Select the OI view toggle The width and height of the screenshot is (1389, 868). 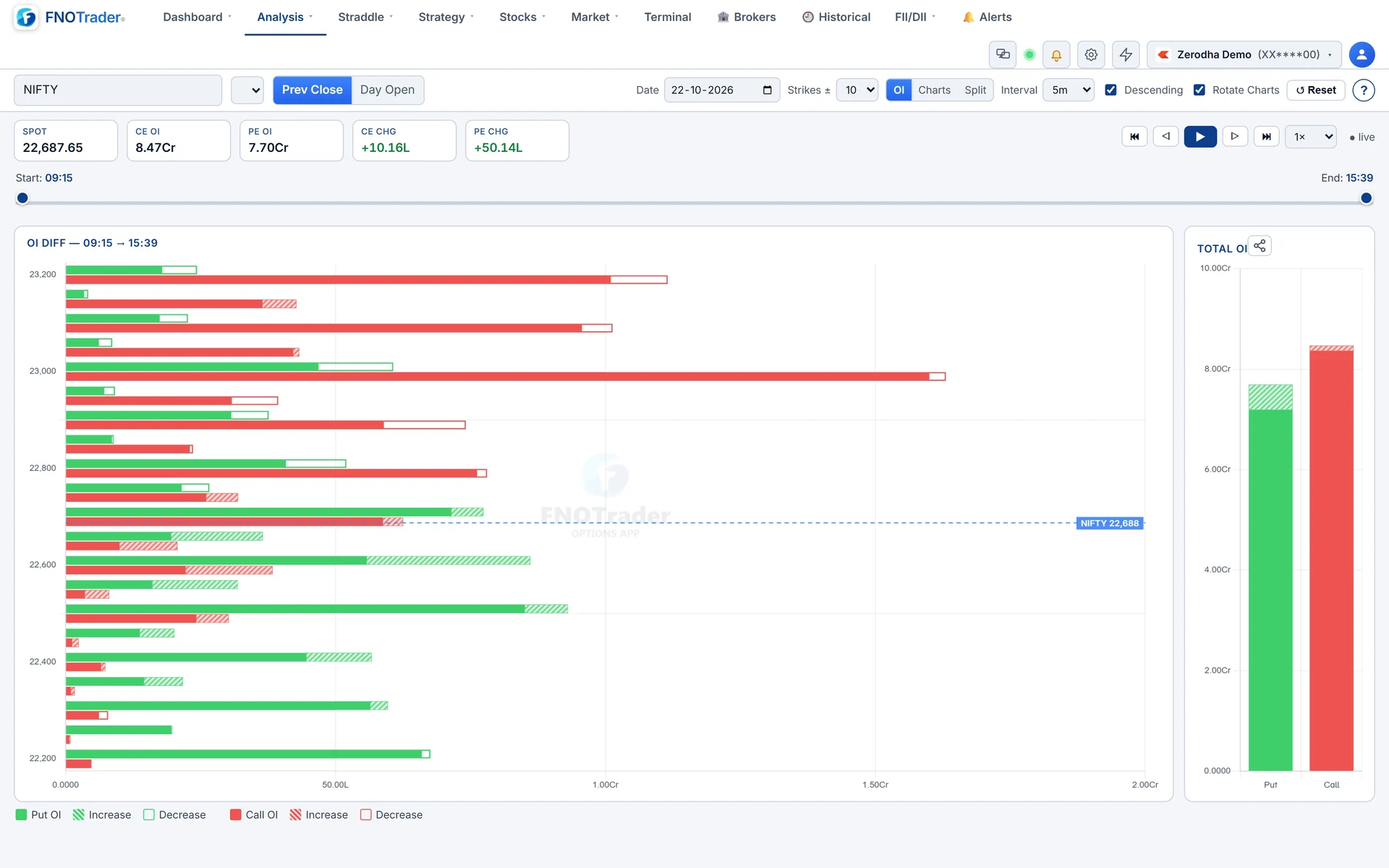pyautogui.click(x=899, y=90)
